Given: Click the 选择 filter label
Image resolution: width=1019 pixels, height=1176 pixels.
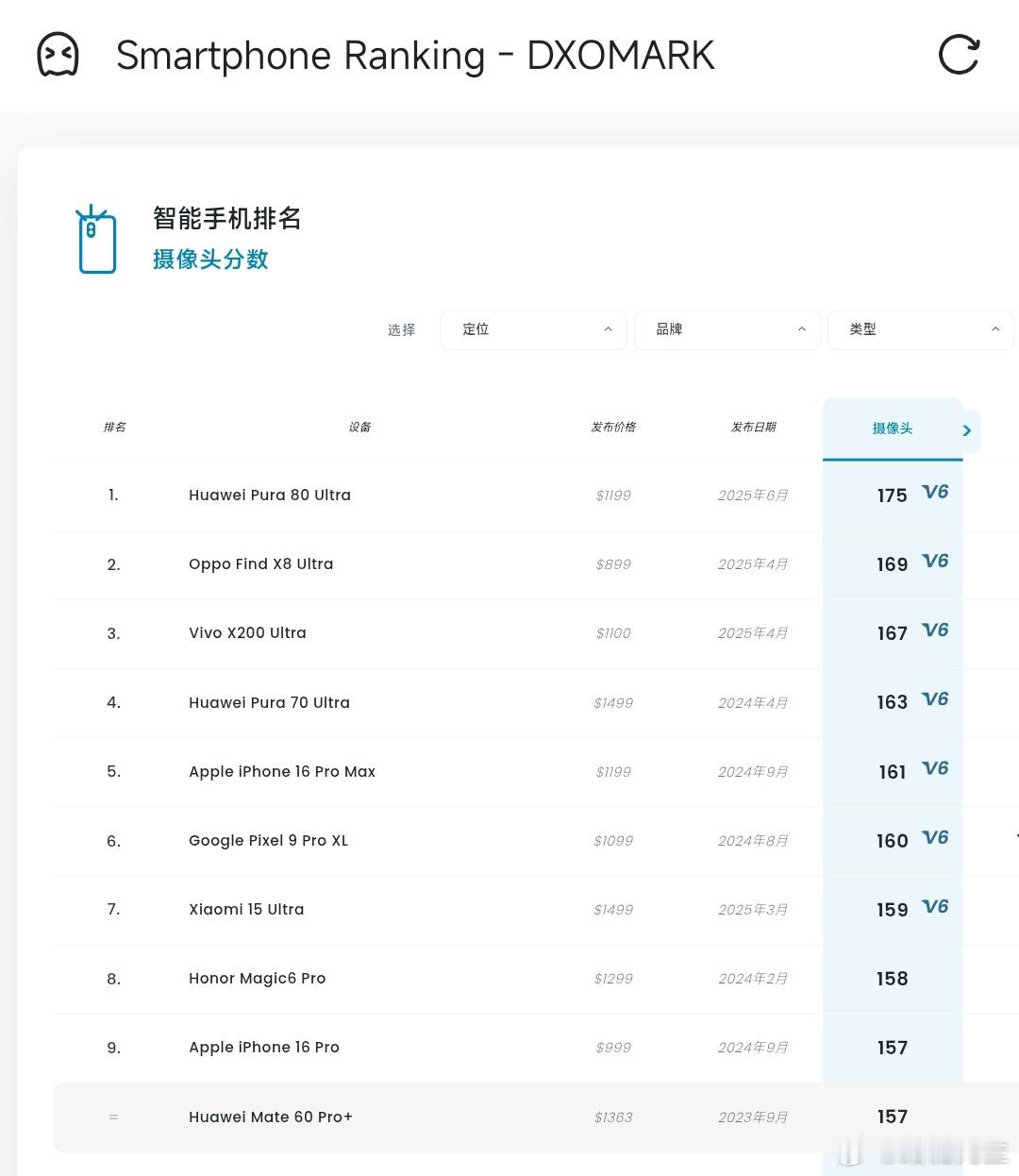Looking at the screenshot, I should (401, 329).
